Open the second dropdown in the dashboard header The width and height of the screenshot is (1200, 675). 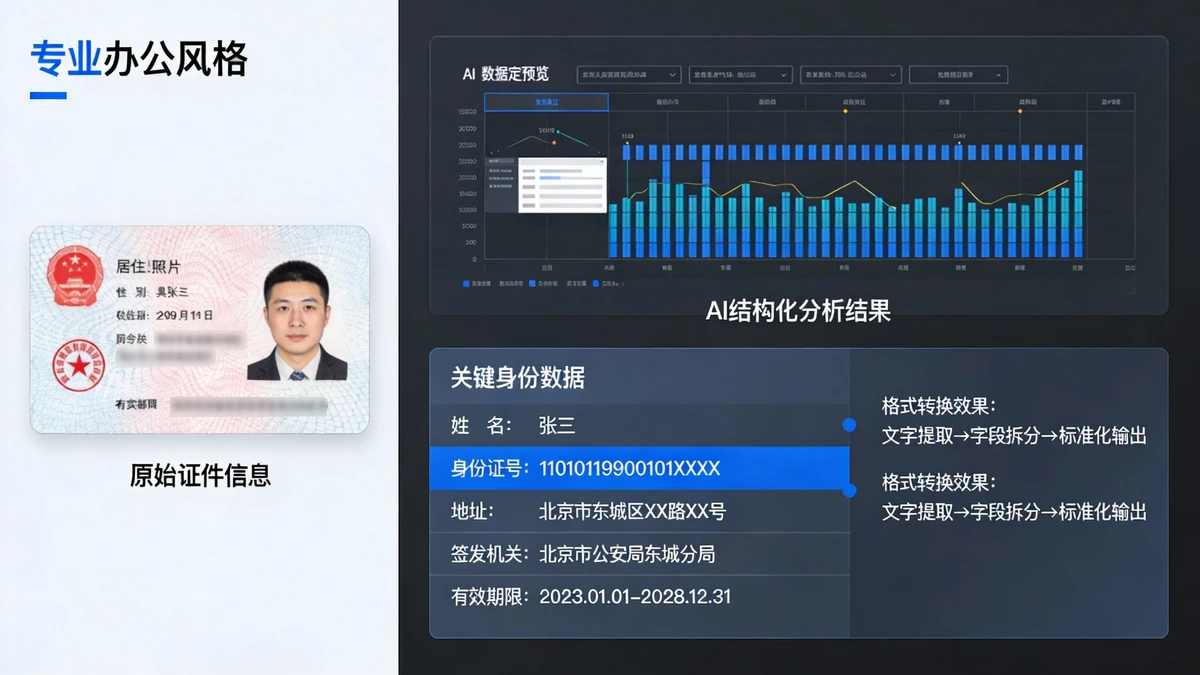pyautogui.click(x=740, y=75)
